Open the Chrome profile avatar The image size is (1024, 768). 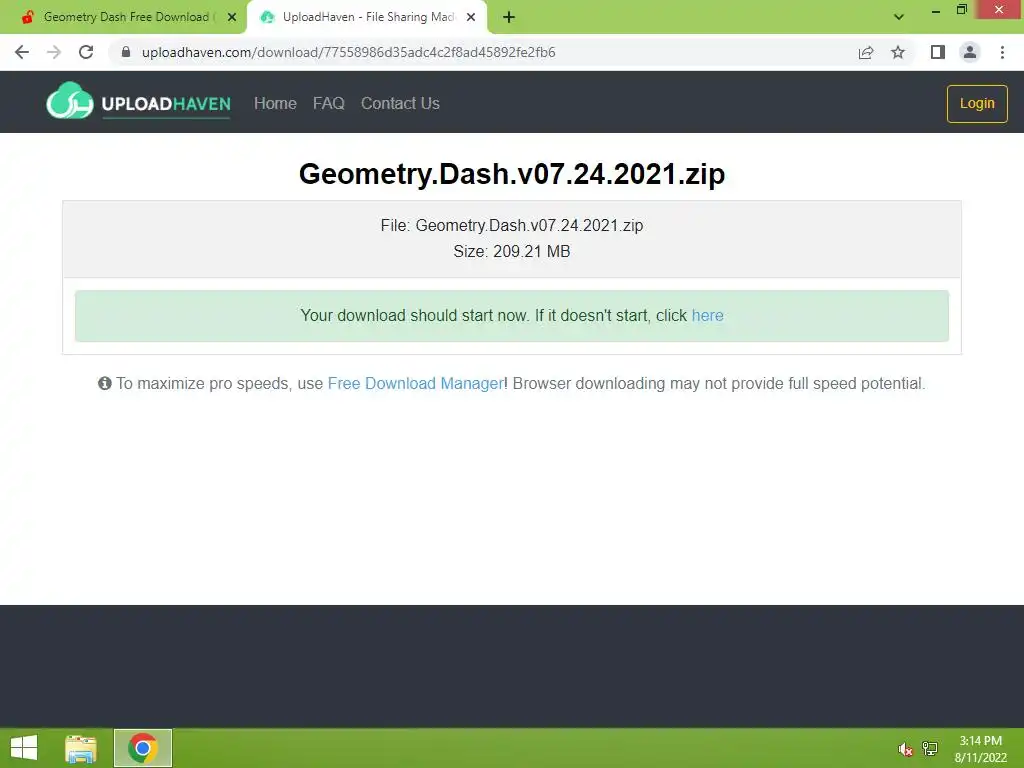970,52
